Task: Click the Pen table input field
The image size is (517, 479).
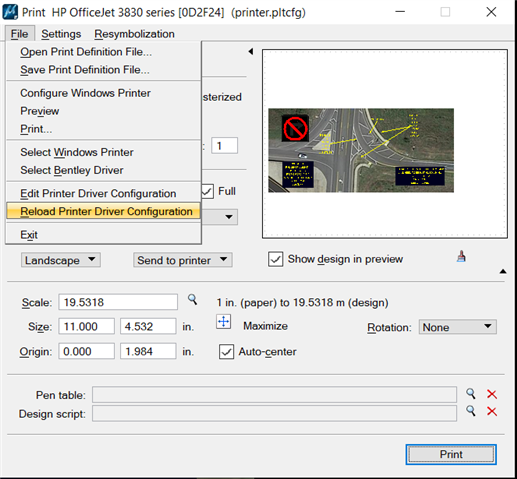Action: point(274,395)
